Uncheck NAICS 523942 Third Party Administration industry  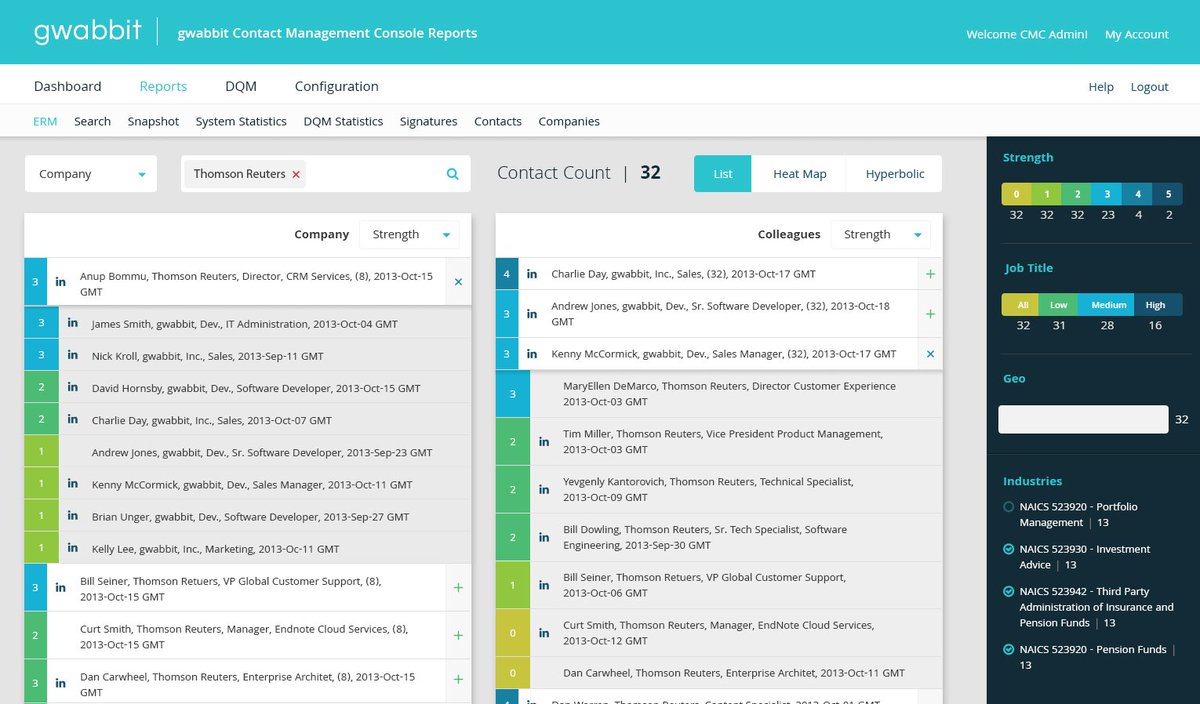[x=1009, y=592]
